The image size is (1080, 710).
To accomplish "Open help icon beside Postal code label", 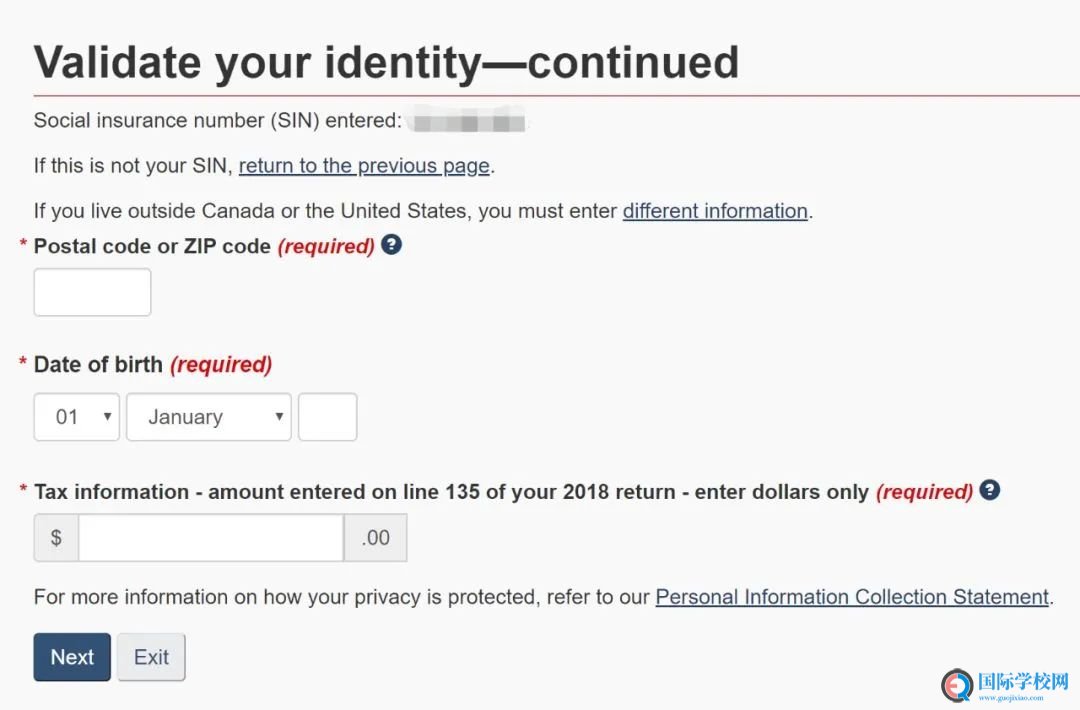I will (x=391, y=244).
